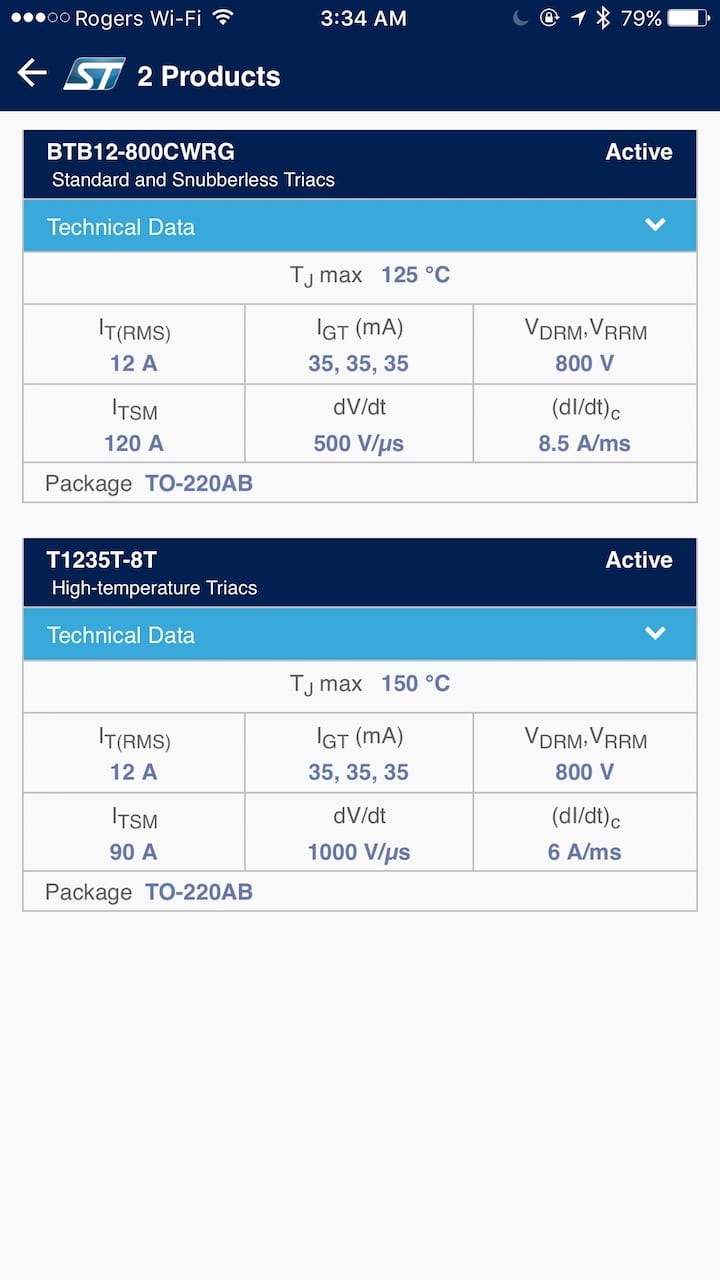Select TO-220AB package of BTB12-800CWRG
The height and width of the screenshot is (1280, 720).
(x=199, y=484)
